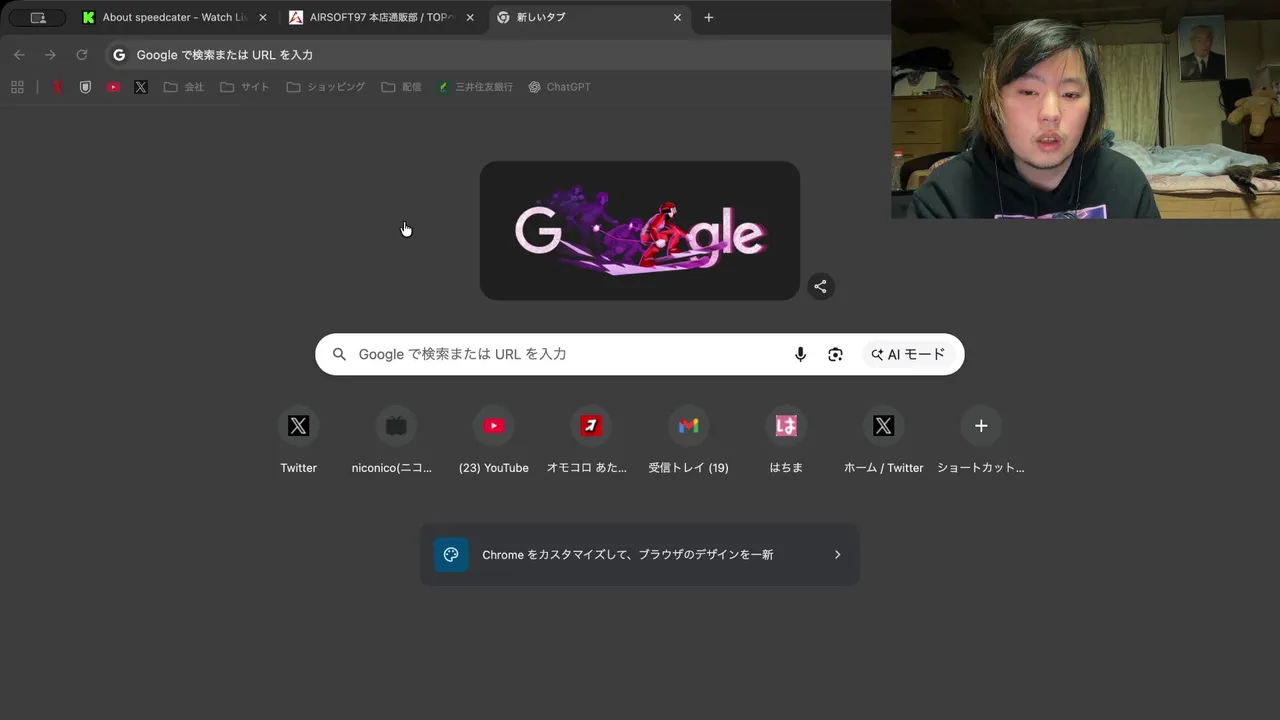
Task: Click the Google search box
Action: tap(640, 354)
